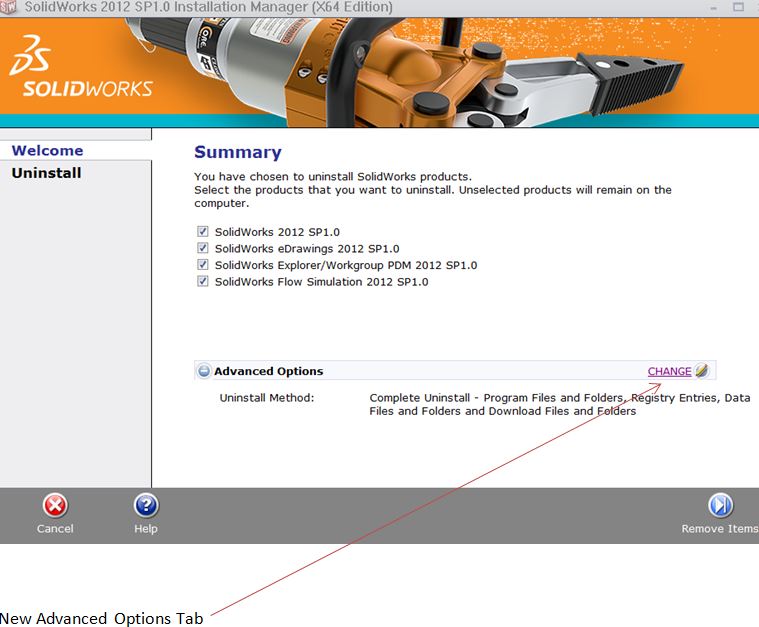The image size is (759, 627).
Task: Toggle SolidWorks Flow Simulation 2012 checkbox
Action: point(203,282)
